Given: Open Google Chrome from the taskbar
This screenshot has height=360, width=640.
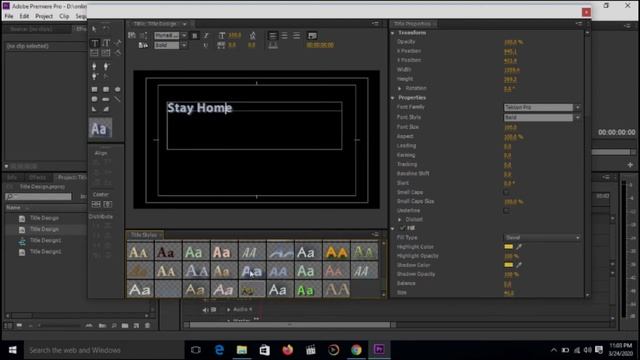Looking at the screenshot, I should [356, 350].
